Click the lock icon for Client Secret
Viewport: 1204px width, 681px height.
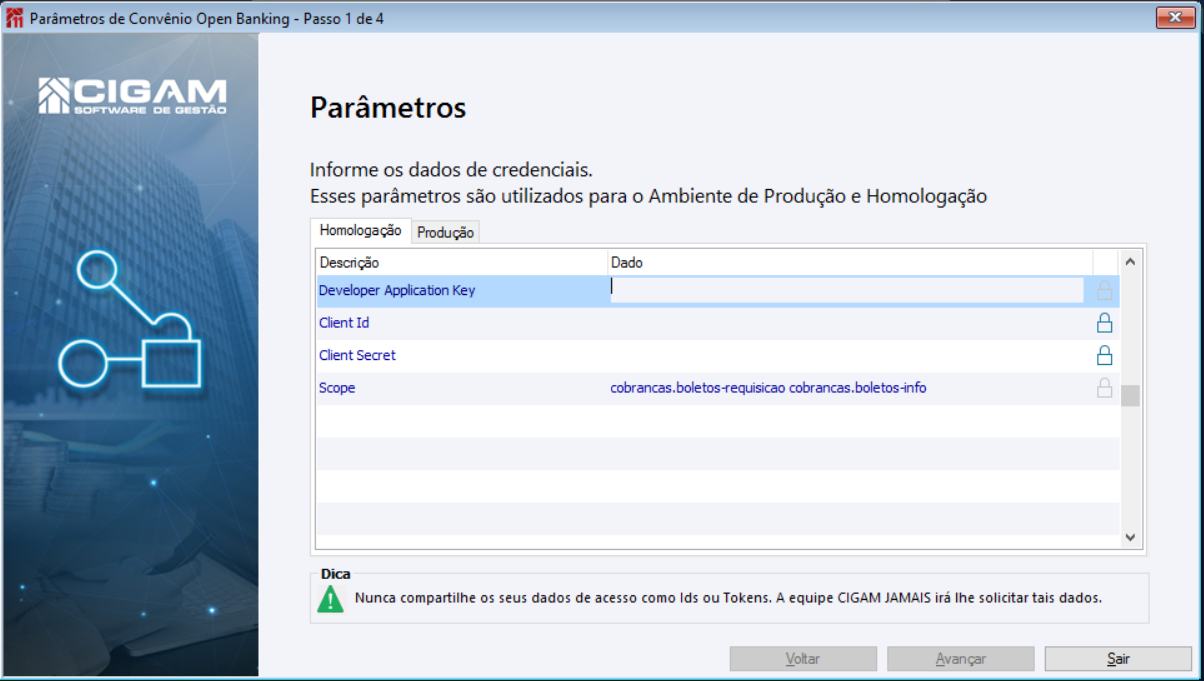(x=1105, y=355)
